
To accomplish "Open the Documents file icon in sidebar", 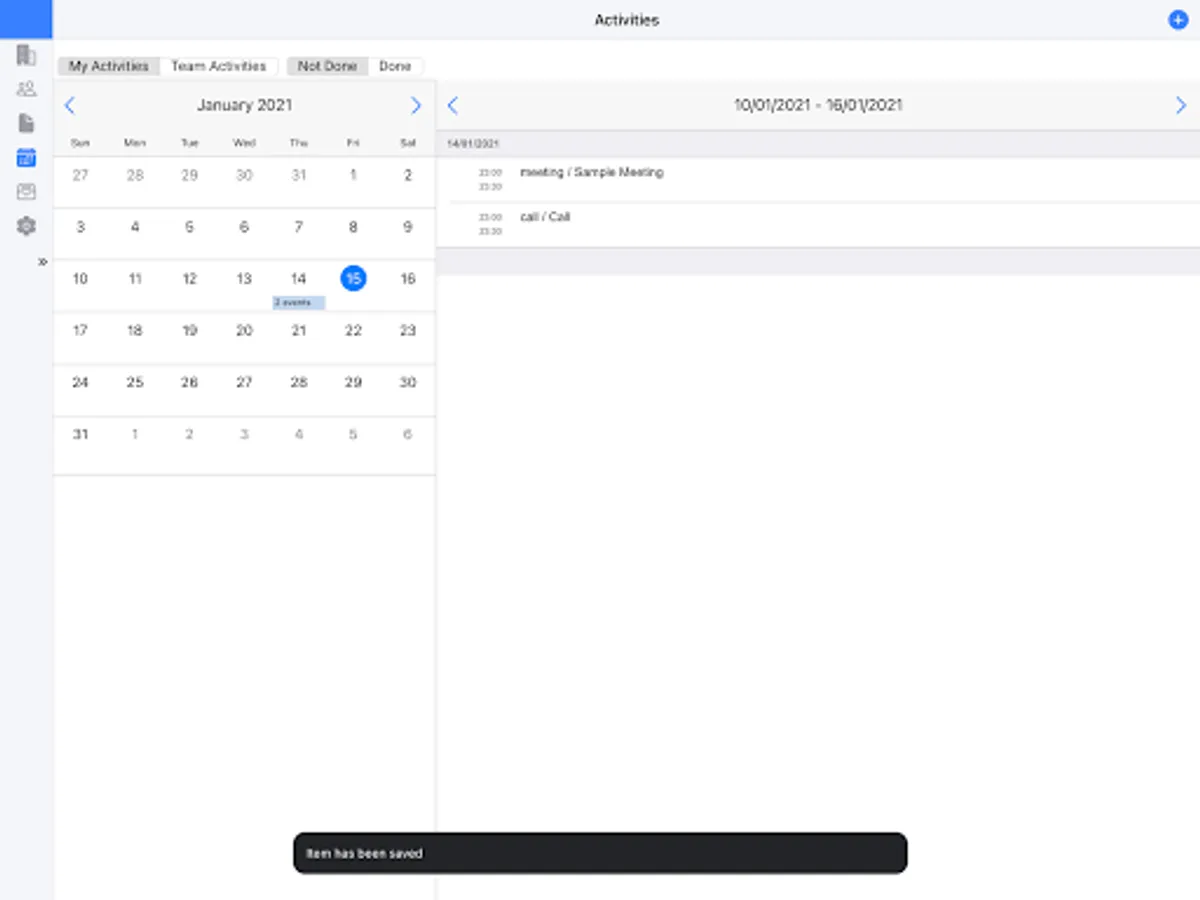I will (x=26, y=123).
